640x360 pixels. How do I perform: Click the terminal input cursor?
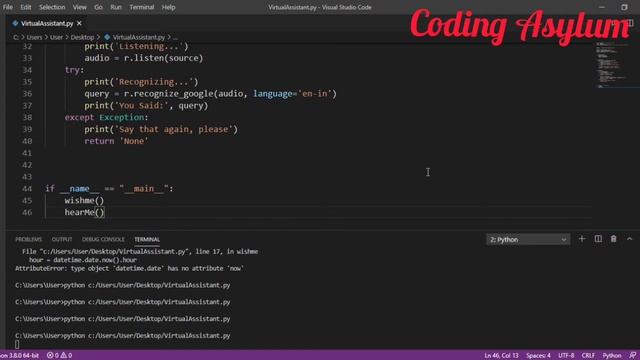coord(17,344)
